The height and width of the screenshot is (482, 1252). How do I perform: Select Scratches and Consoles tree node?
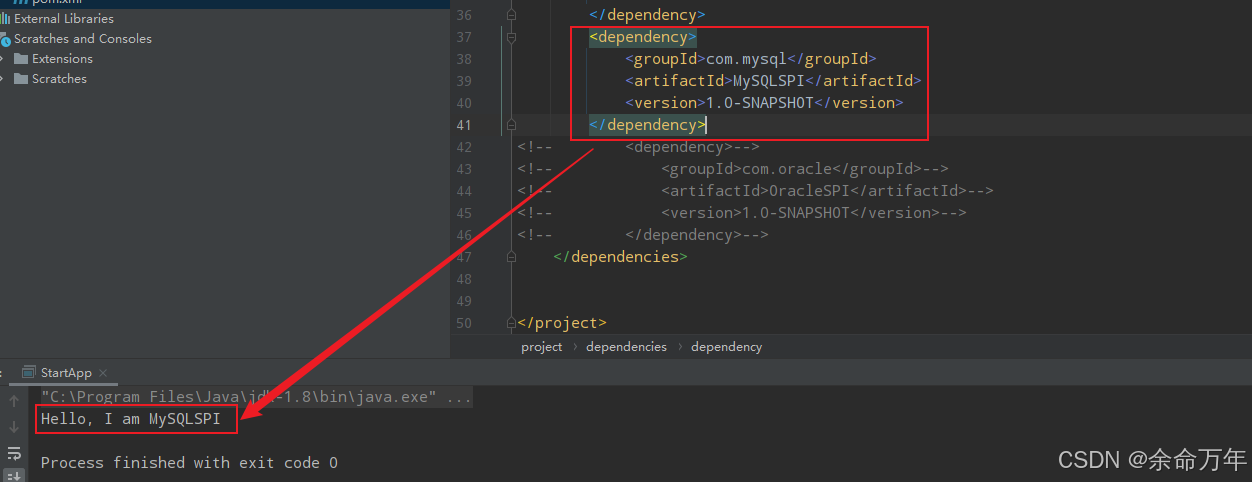225,39
